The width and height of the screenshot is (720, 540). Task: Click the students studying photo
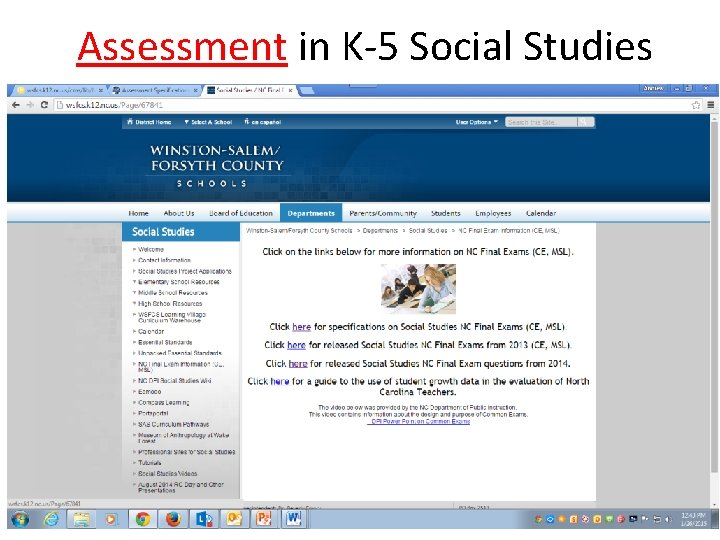click(x=418, y=289)
